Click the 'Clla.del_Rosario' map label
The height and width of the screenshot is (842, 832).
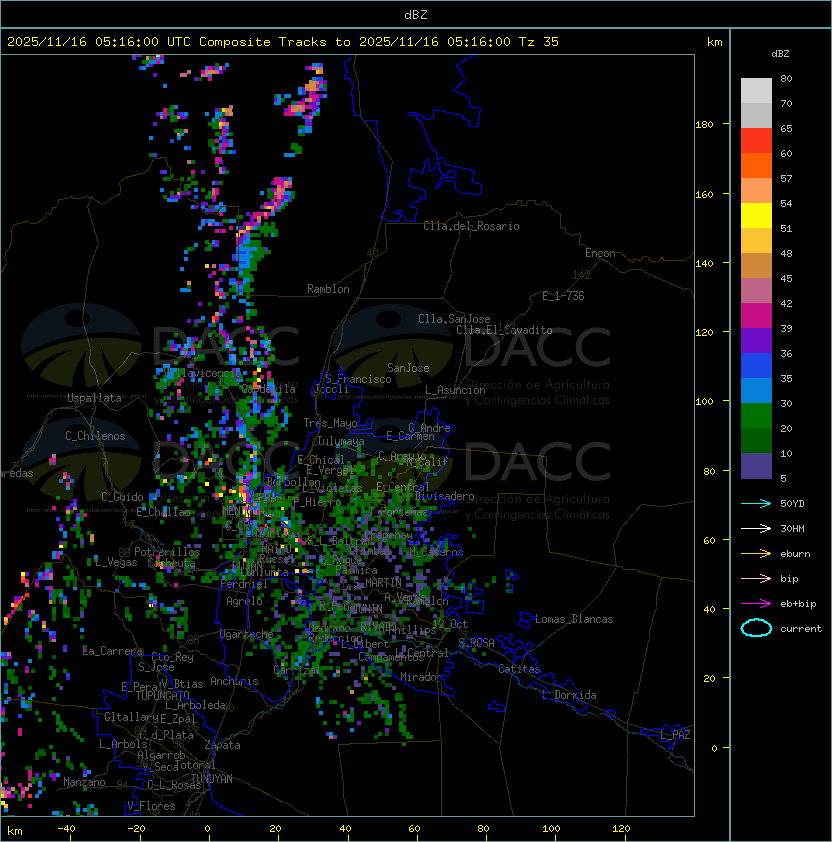tap(471, 226)
